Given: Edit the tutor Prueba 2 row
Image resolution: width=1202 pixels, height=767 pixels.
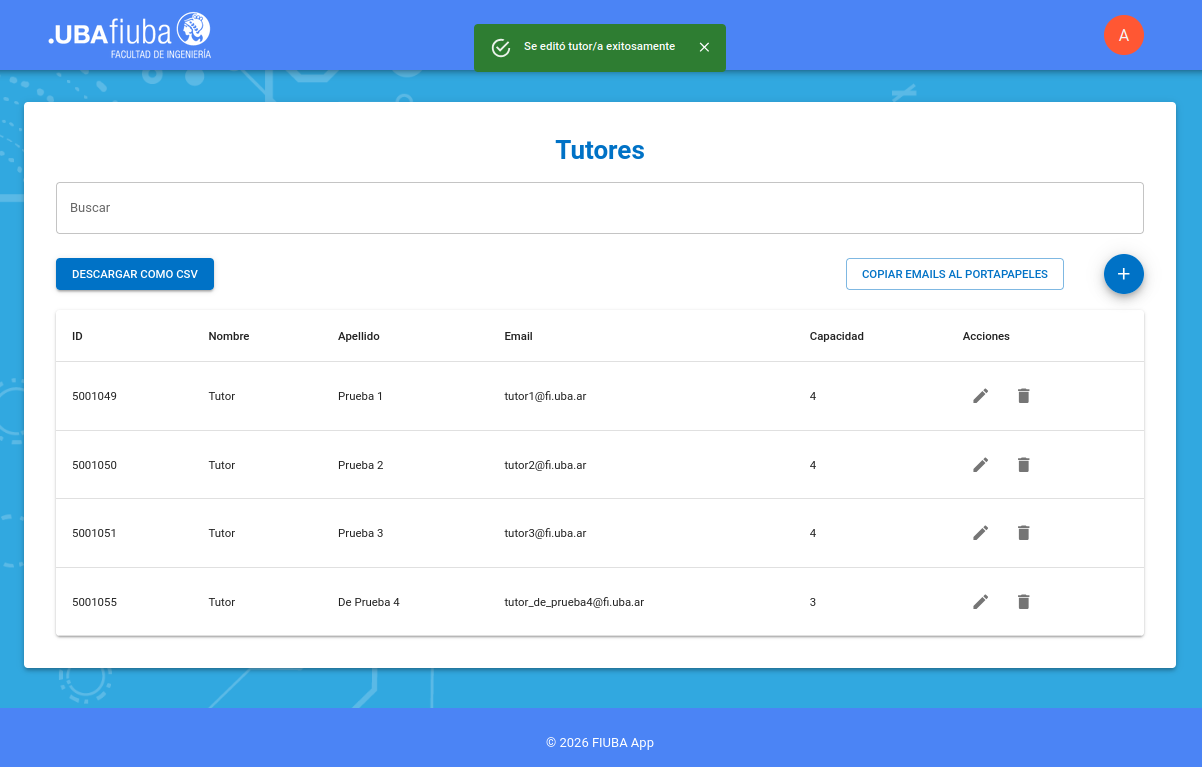Looking at the screenshot, I should point(980,465).
